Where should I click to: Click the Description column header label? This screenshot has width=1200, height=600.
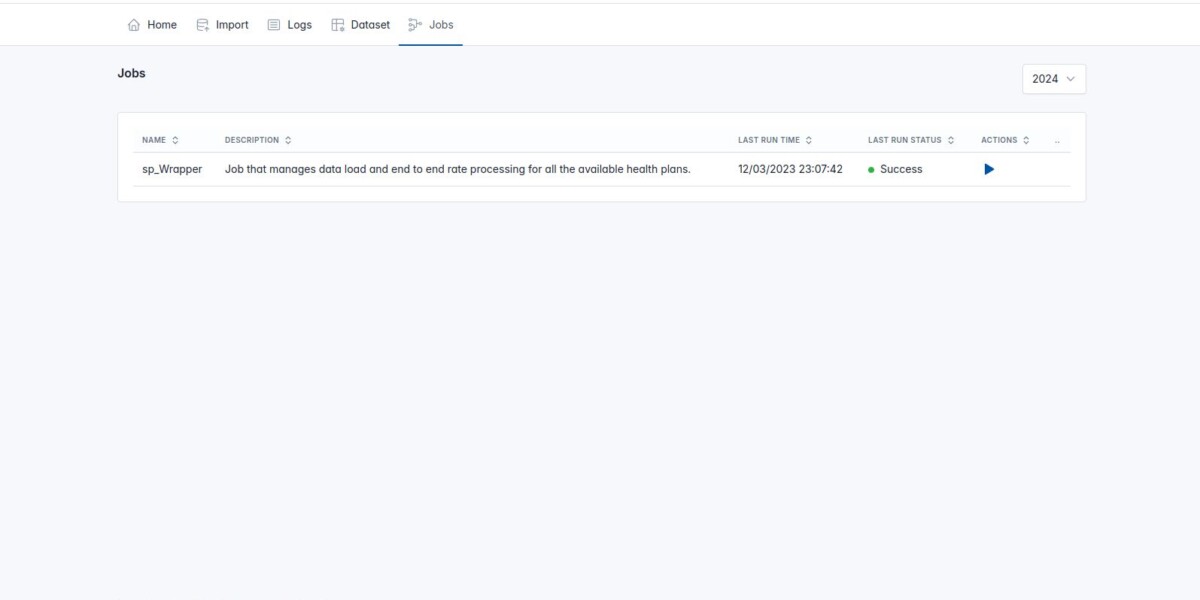pos(252,140)
